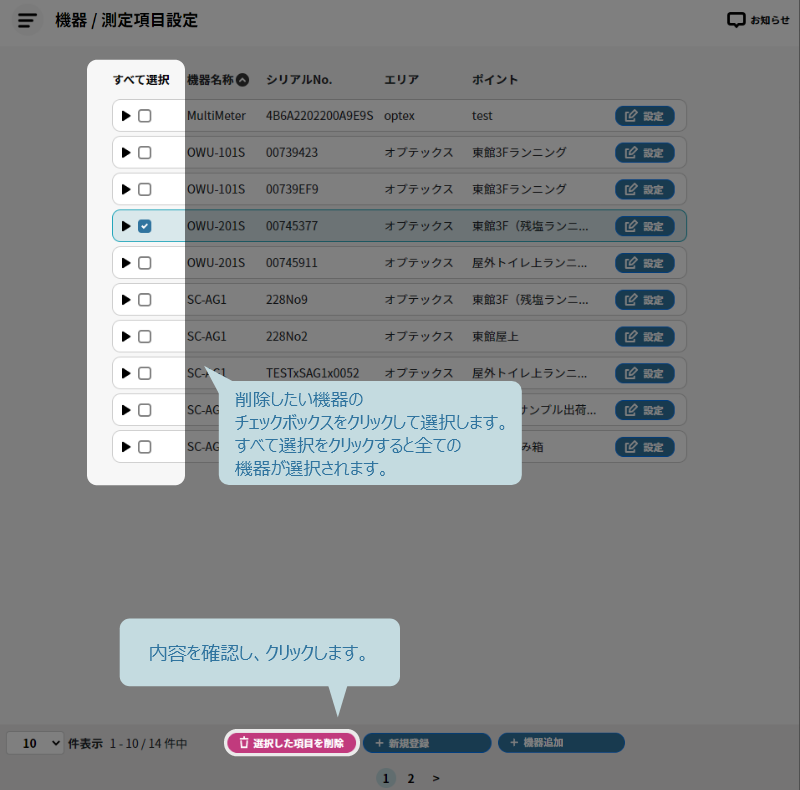Click the test point cell
Image resolution: width=800 pixels, height=790 pixels.
pos(482,116)
